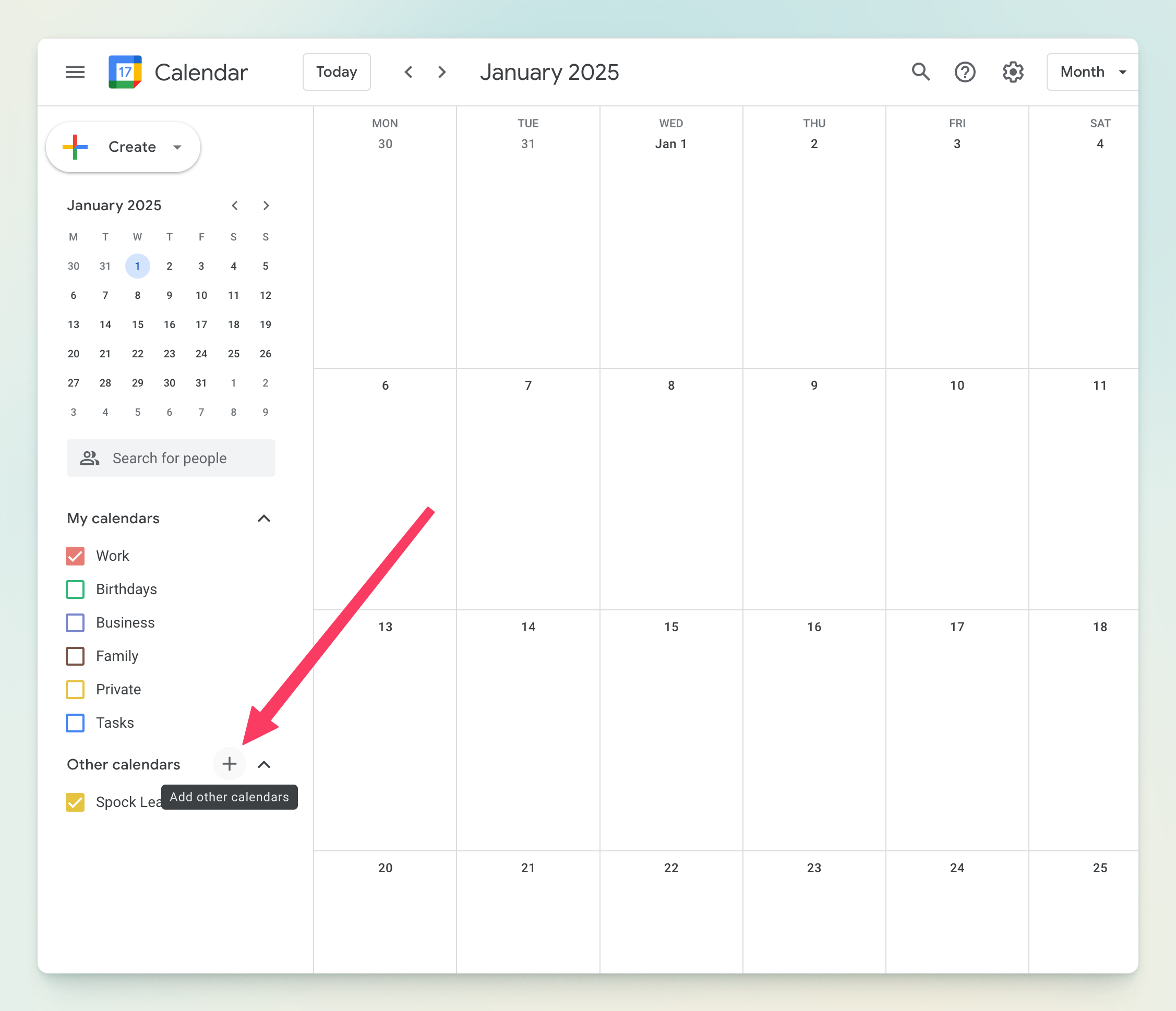Select January 15 in the mini calendar
Image resolution: width=1176 pixels, height=1011 pixels.
[x=137, y=324]
